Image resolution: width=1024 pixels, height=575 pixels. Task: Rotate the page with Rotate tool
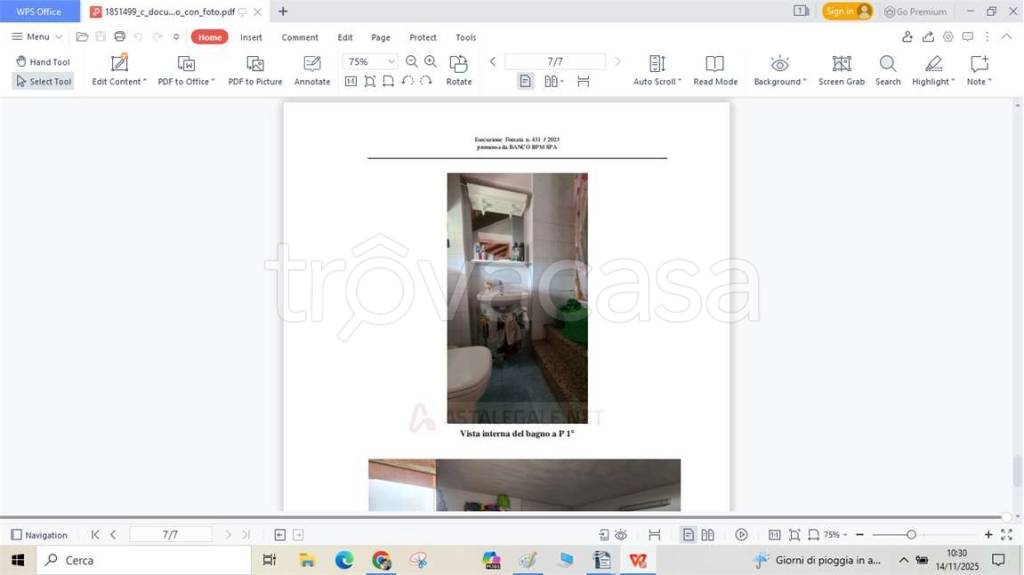pos(459,64)
